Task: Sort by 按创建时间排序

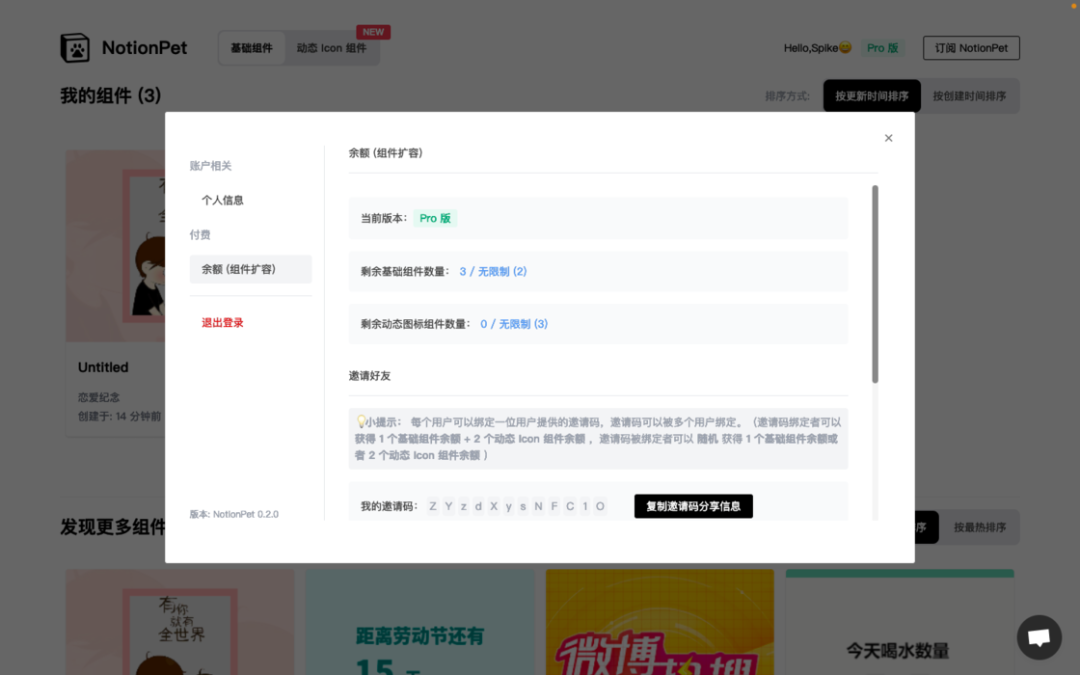Action: (x=969, y=96)
